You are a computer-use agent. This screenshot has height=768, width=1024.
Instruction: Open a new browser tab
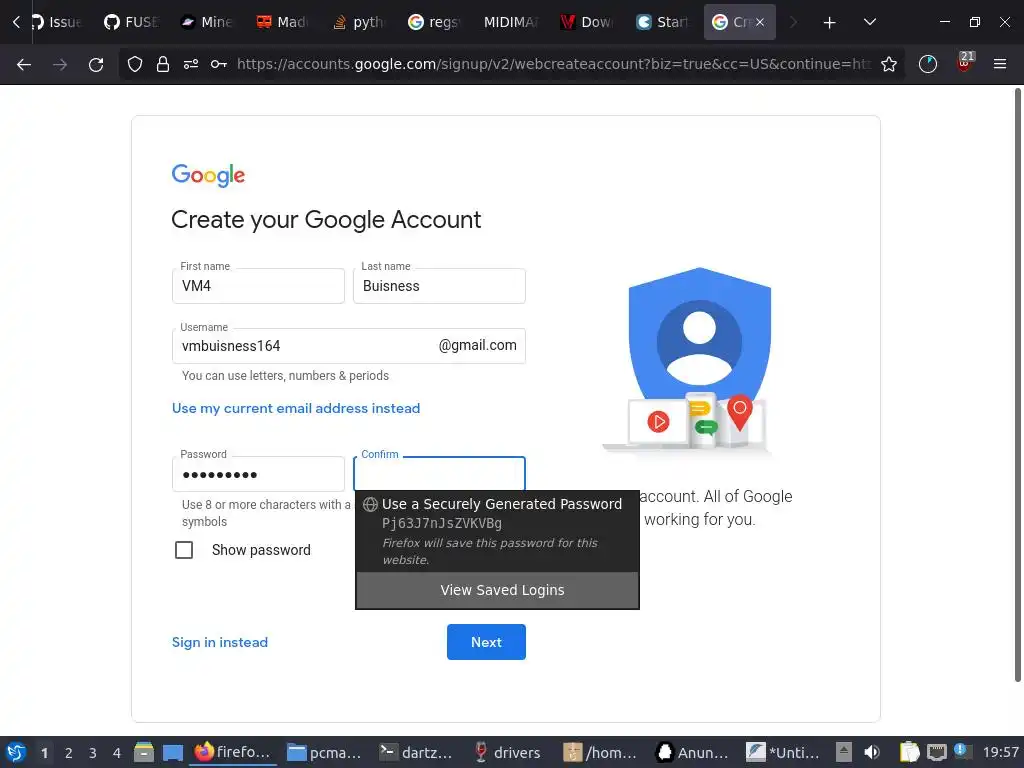point(829,22)
